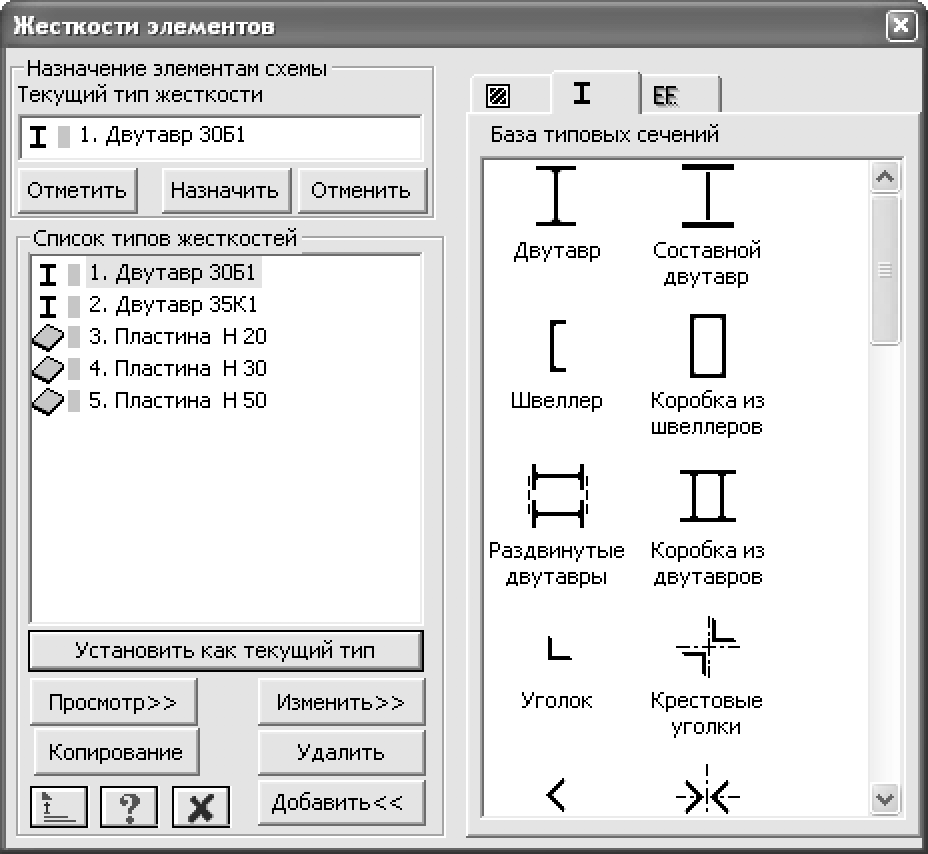Click the help question mark button
Viewport: 928px width, 854px height.
(129, 807)
